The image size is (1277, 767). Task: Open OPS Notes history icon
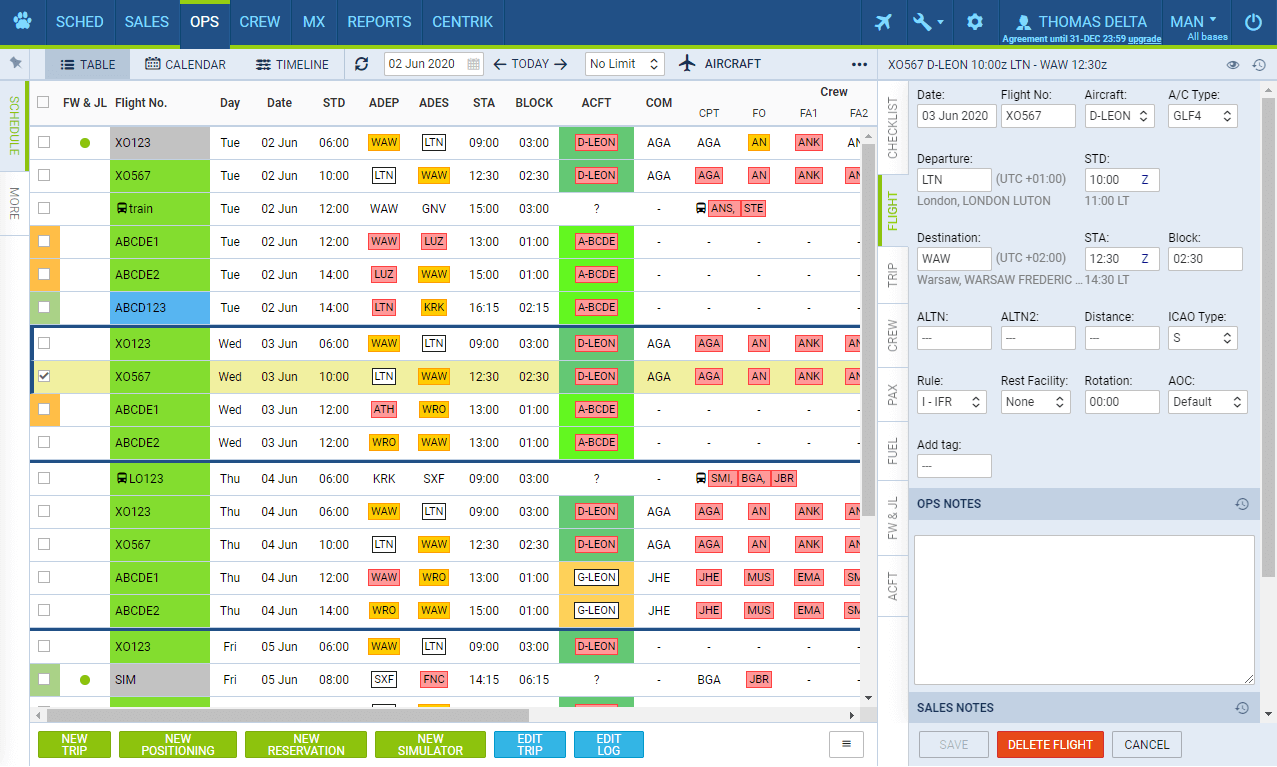pos(1241,504)
